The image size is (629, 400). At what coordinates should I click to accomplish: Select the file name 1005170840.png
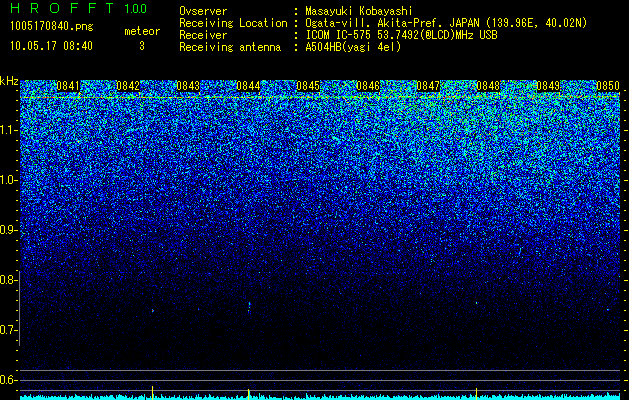coord(52,27)
